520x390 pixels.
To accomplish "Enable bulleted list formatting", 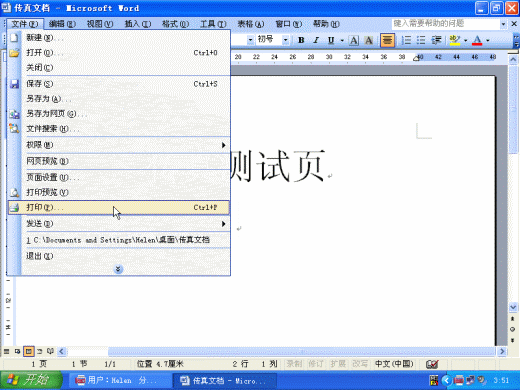I will (x=421, y=40).
